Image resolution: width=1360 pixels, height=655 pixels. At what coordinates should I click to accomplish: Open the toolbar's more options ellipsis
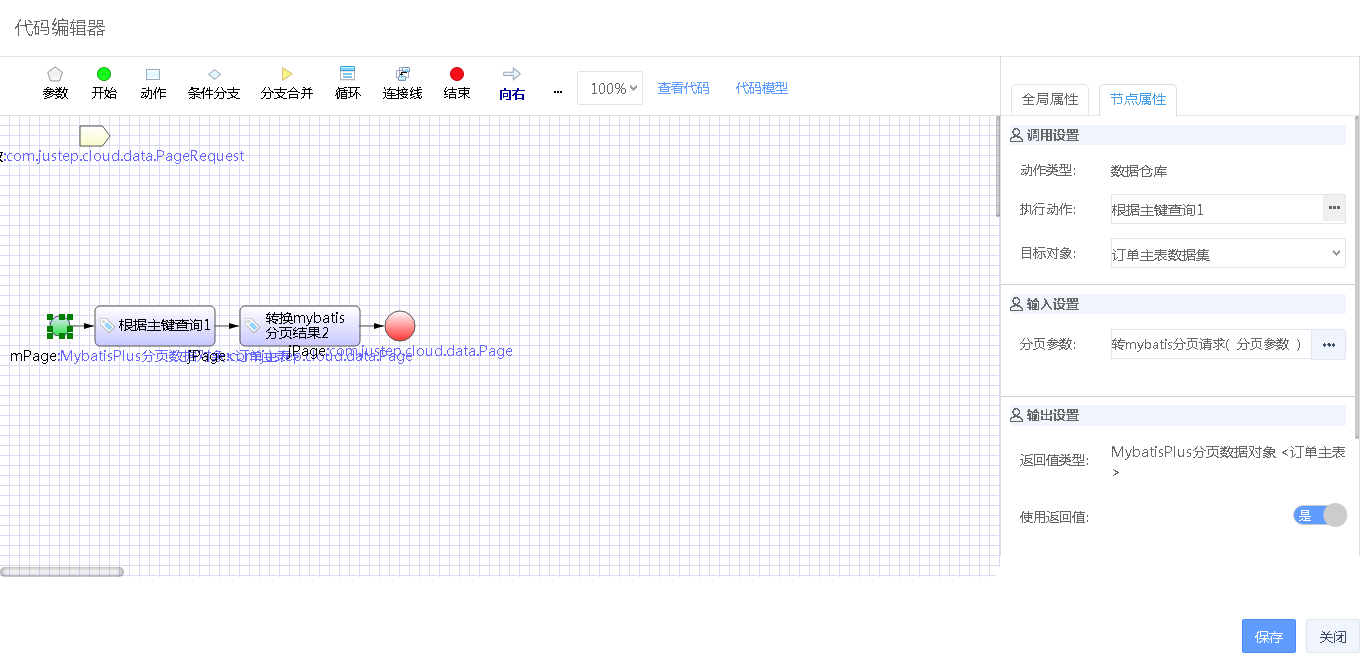(558, 90)
